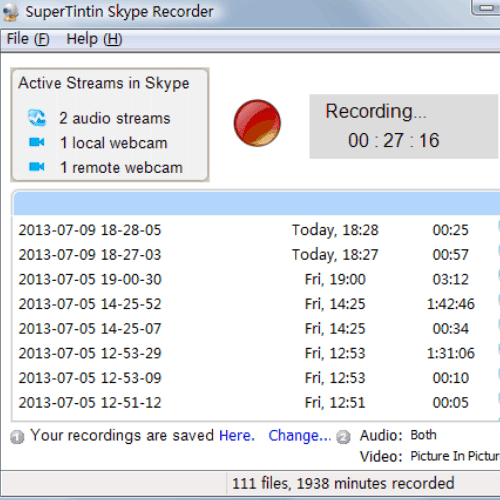Click the 1:42:46 duration cell
This screenshot has width=500, height=500.
click(451, 304)
